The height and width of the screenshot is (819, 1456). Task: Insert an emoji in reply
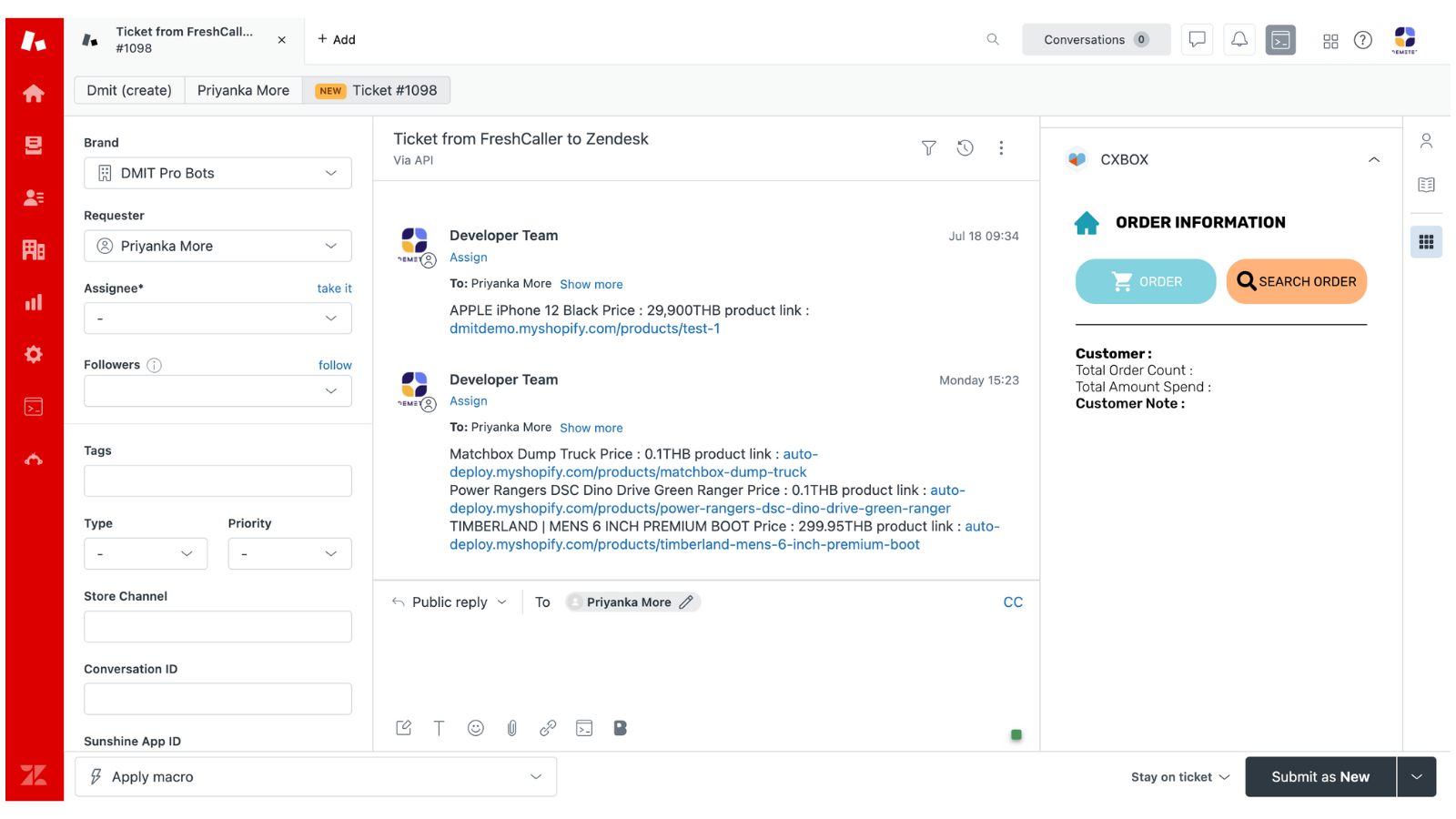pyautogui.click(x=475, y=728)
